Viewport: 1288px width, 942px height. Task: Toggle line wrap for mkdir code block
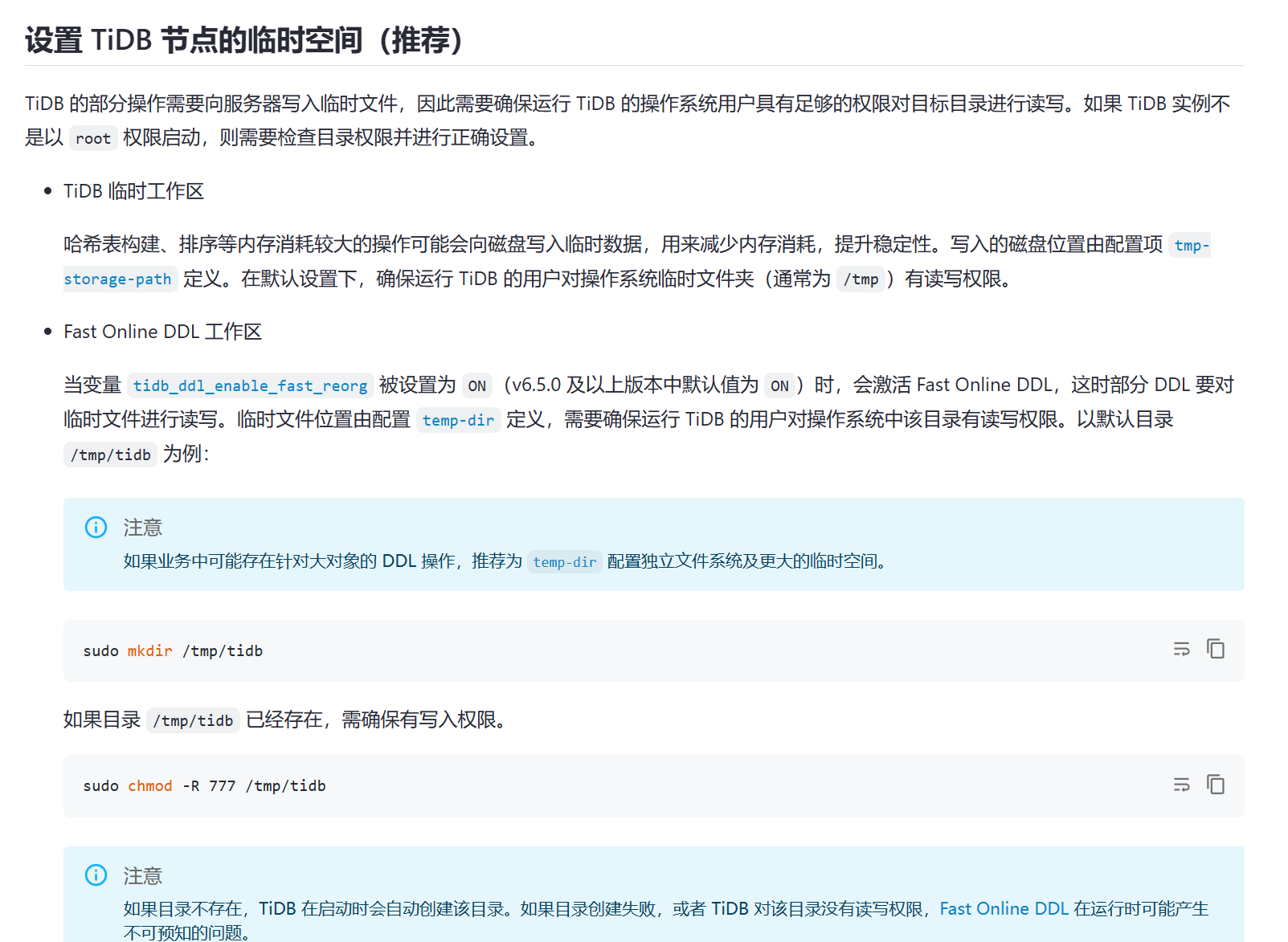tap(1181, 649)
